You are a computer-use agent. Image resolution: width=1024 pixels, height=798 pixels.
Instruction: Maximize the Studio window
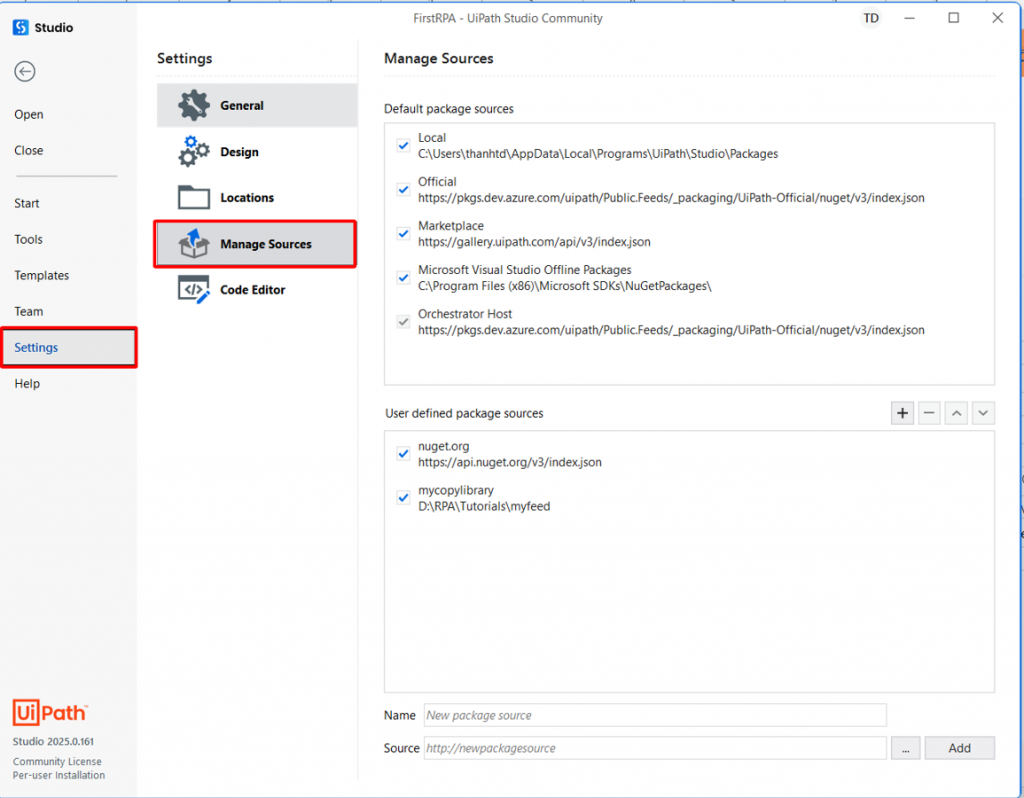(x=953, y=18)
